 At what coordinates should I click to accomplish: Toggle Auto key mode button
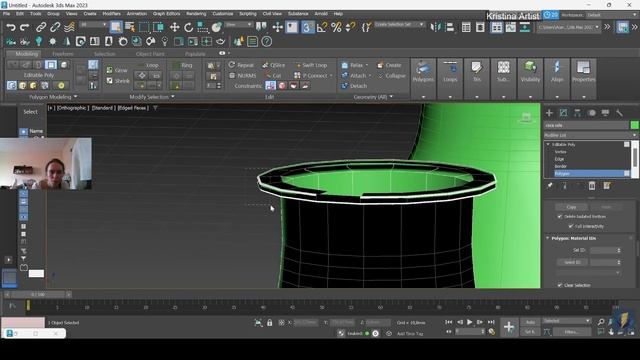(530, 322)
